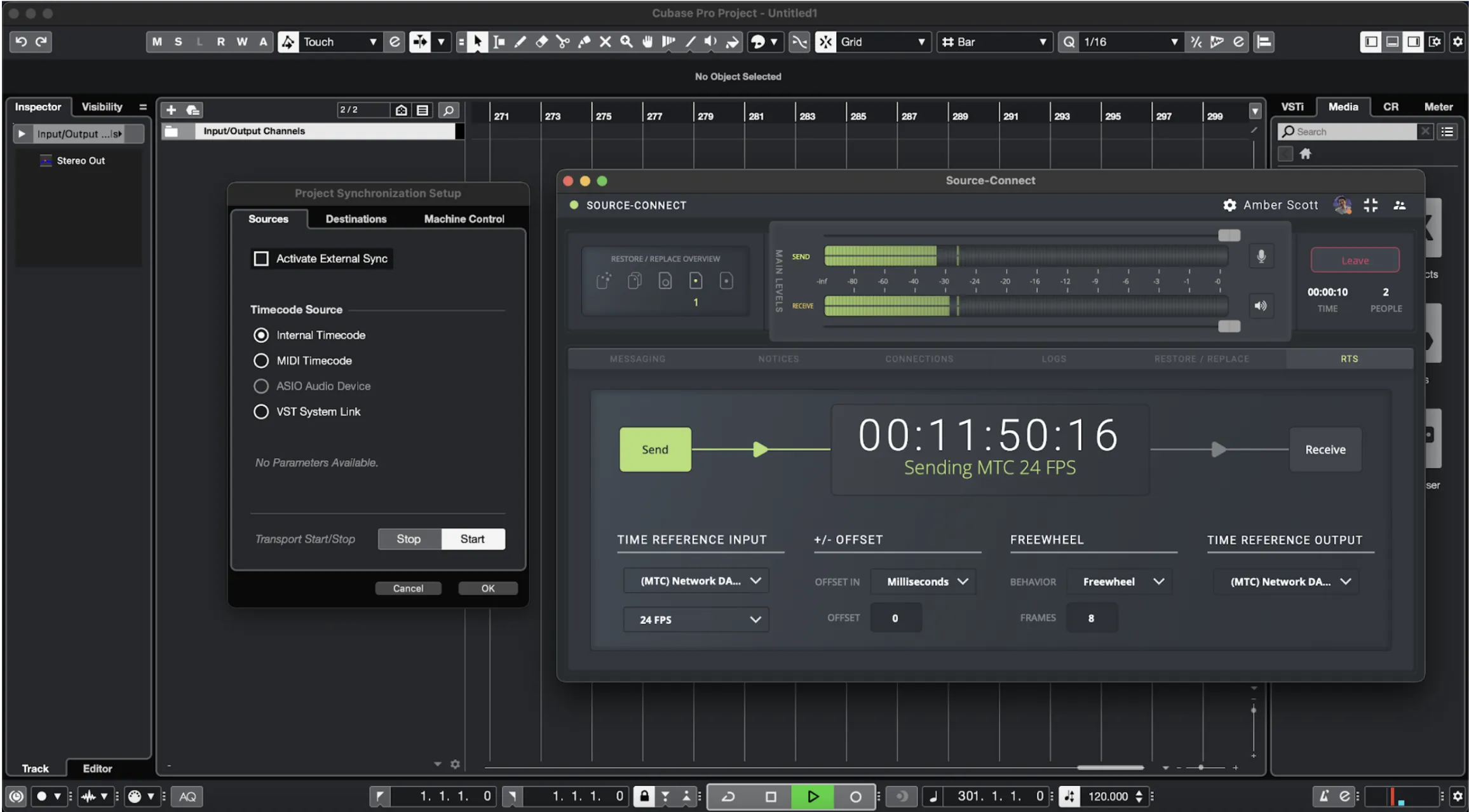Click the Play button in transport bar
This screenshot has width=1469, height=812.
point(813,796)
